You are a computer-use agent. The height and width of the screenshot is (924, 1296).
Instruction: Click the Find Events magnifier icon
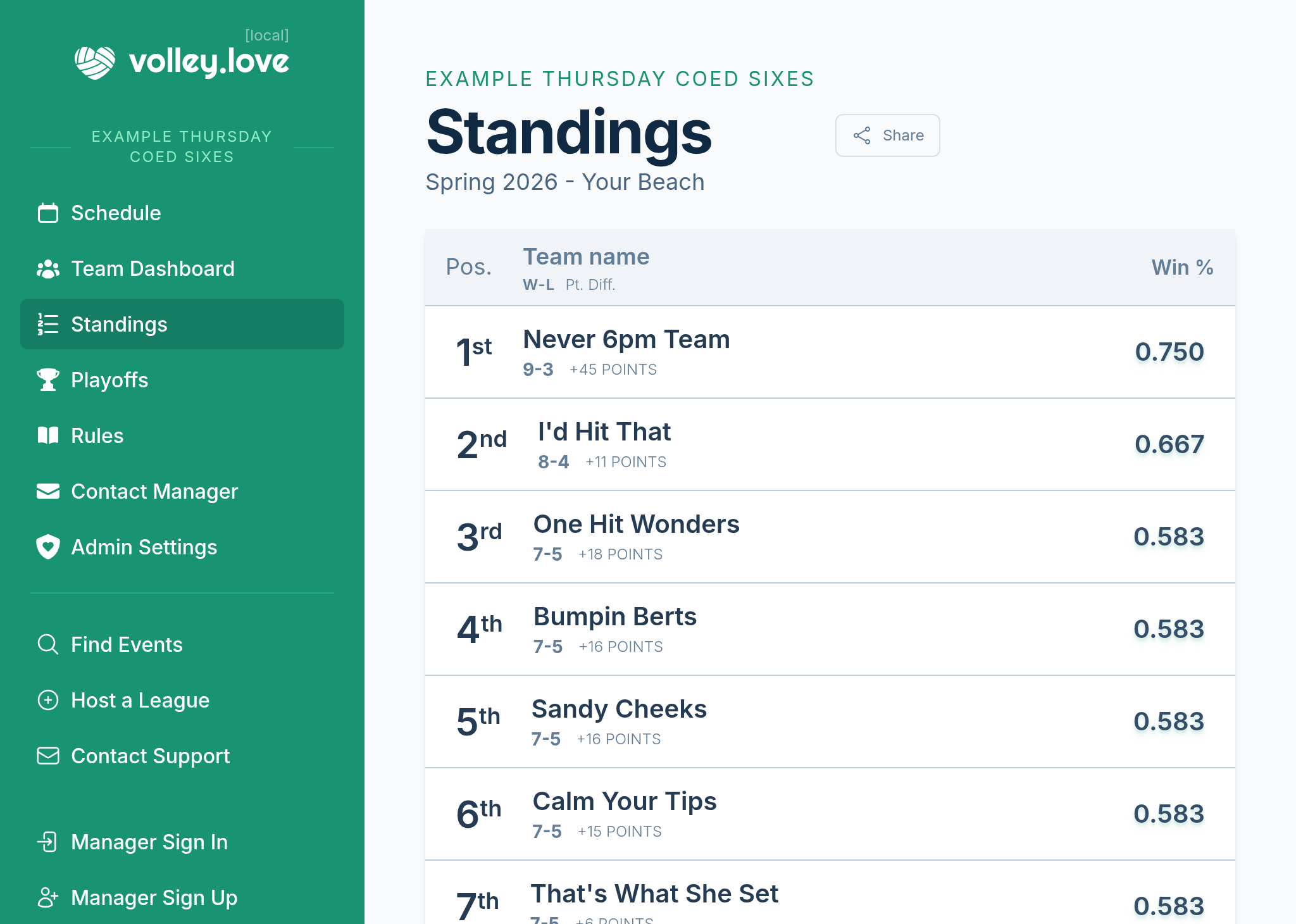(48, 645)
